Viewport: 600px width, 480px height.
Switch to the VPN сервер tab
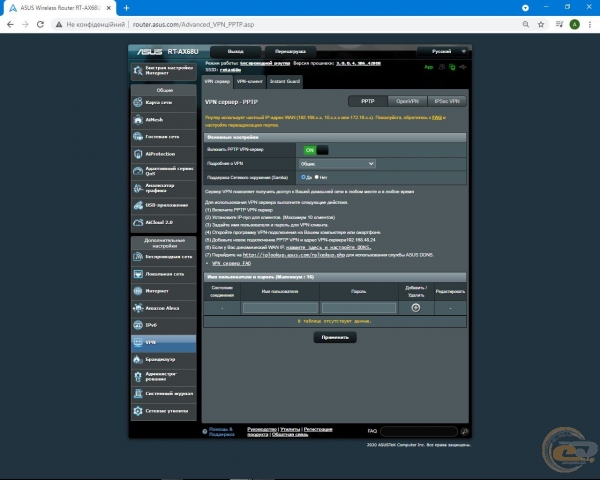coord(217,82)
